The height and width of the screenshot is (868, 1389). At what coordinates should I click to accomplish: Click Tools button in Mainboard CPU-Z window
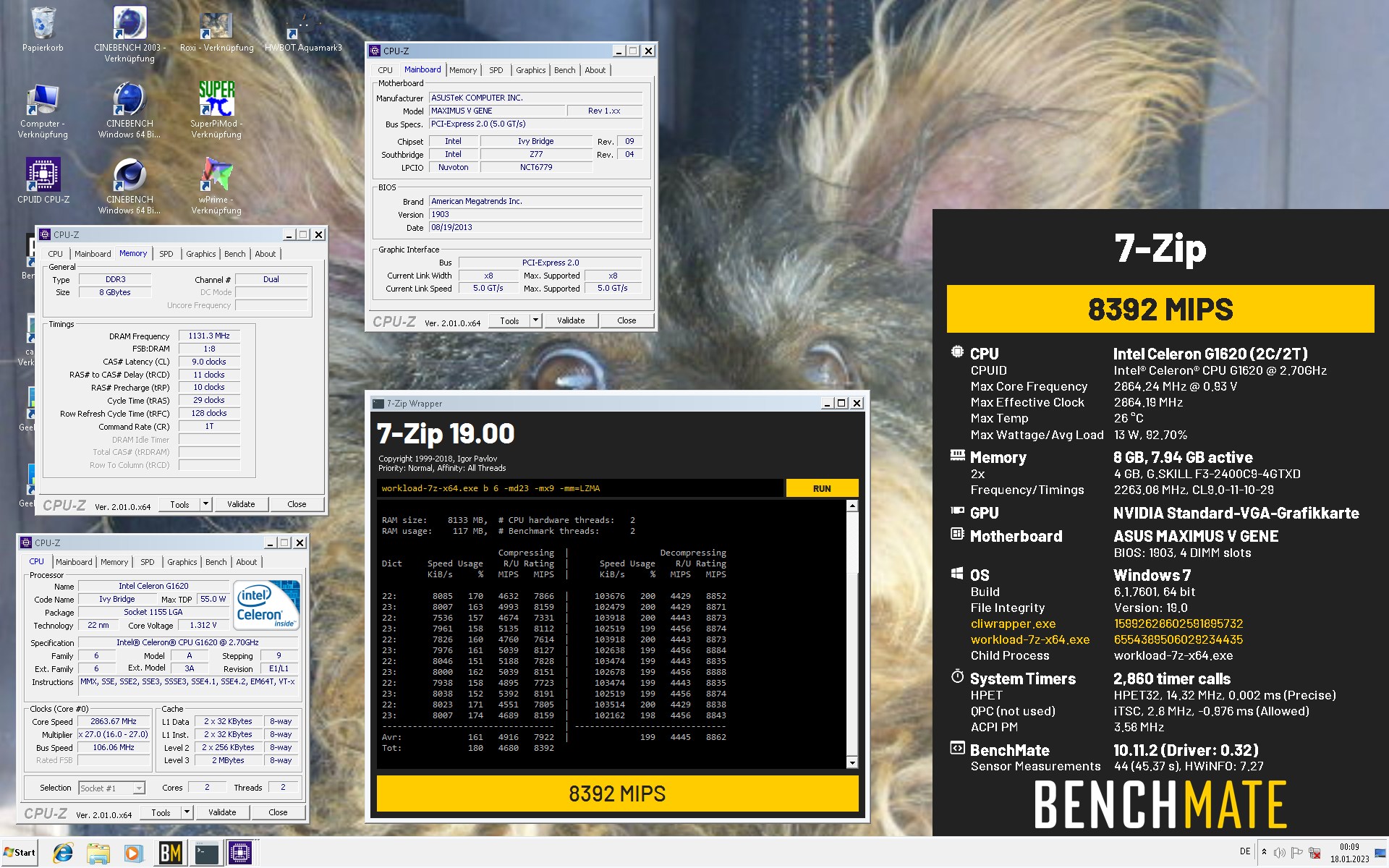click(x=509, y=320)
